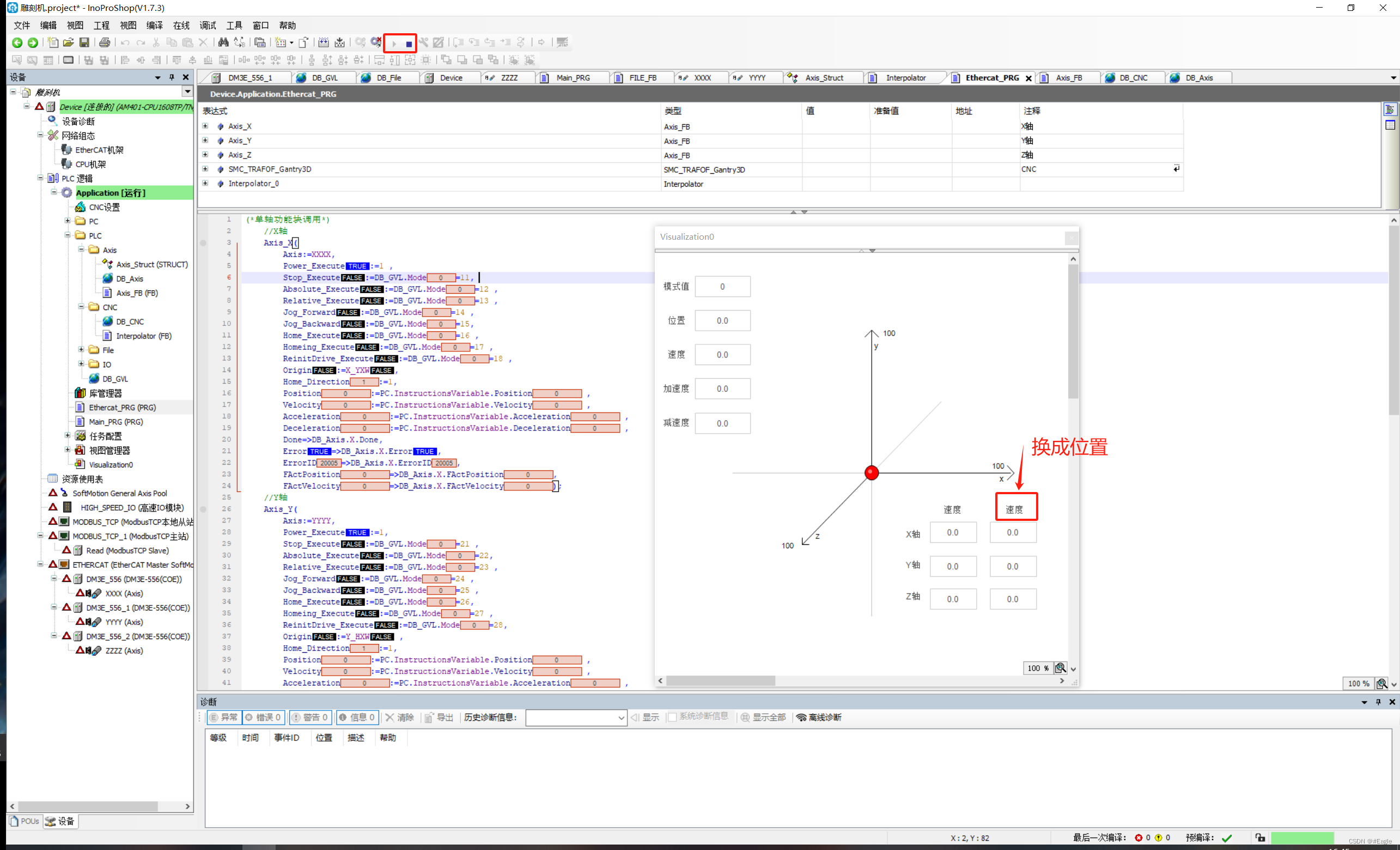Image resolution: width=1400 pixels, height=850 pixels.
Task: Click the 离线诊断 button
Action: click(x=819, y=718)
